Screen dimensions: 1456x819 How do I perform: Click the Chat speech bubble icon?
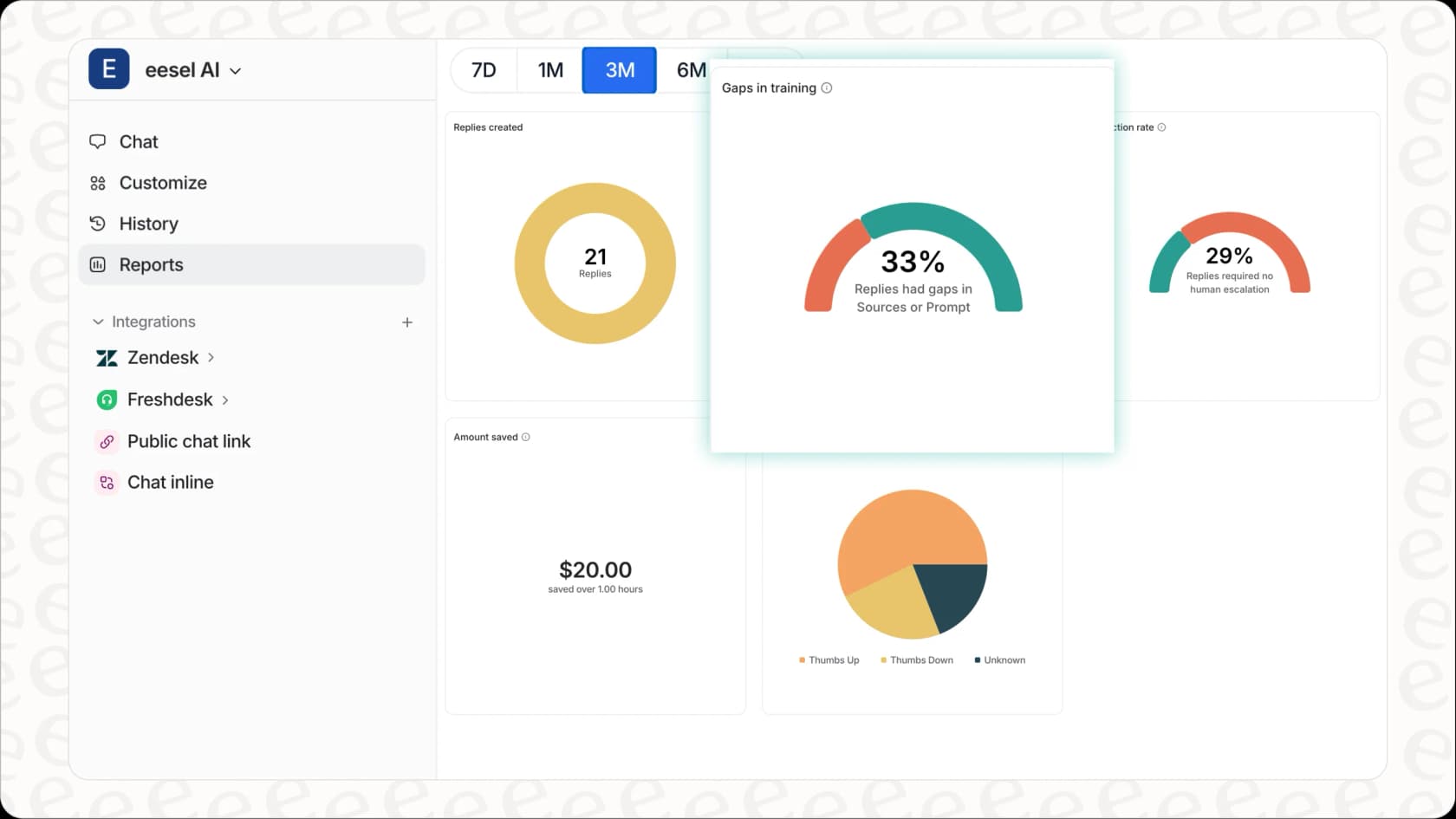(x=98, y=141)
